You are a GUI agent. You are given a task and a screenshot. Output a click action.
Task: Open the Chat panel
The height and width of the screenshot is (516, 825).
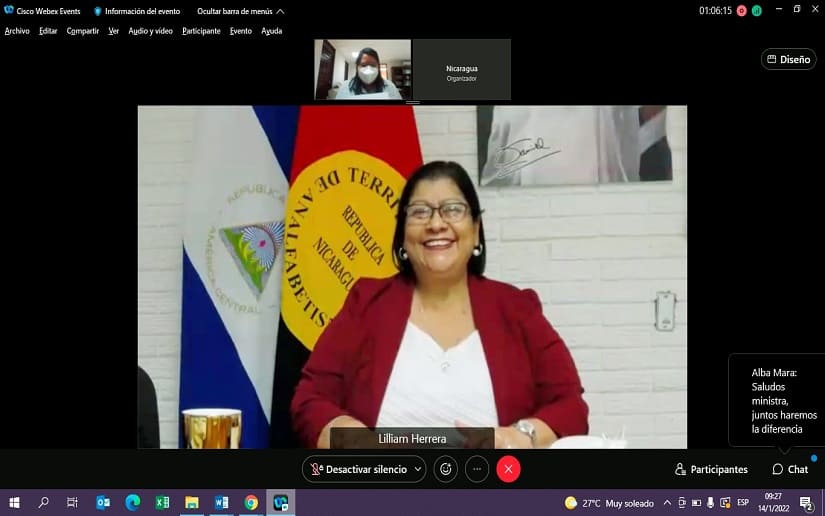[x=790, y=469]
